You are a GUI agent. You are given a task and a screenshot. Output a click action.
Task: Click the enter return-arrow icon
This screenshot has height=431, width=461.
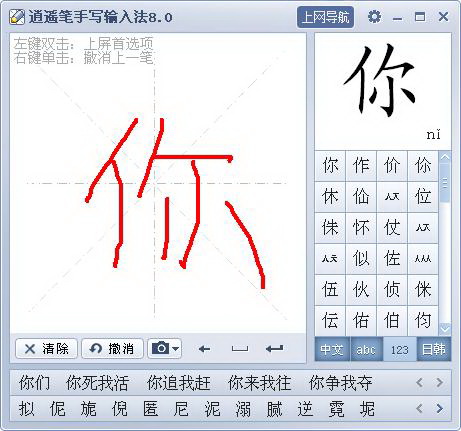pyautogui.click(x=275, y=349)
